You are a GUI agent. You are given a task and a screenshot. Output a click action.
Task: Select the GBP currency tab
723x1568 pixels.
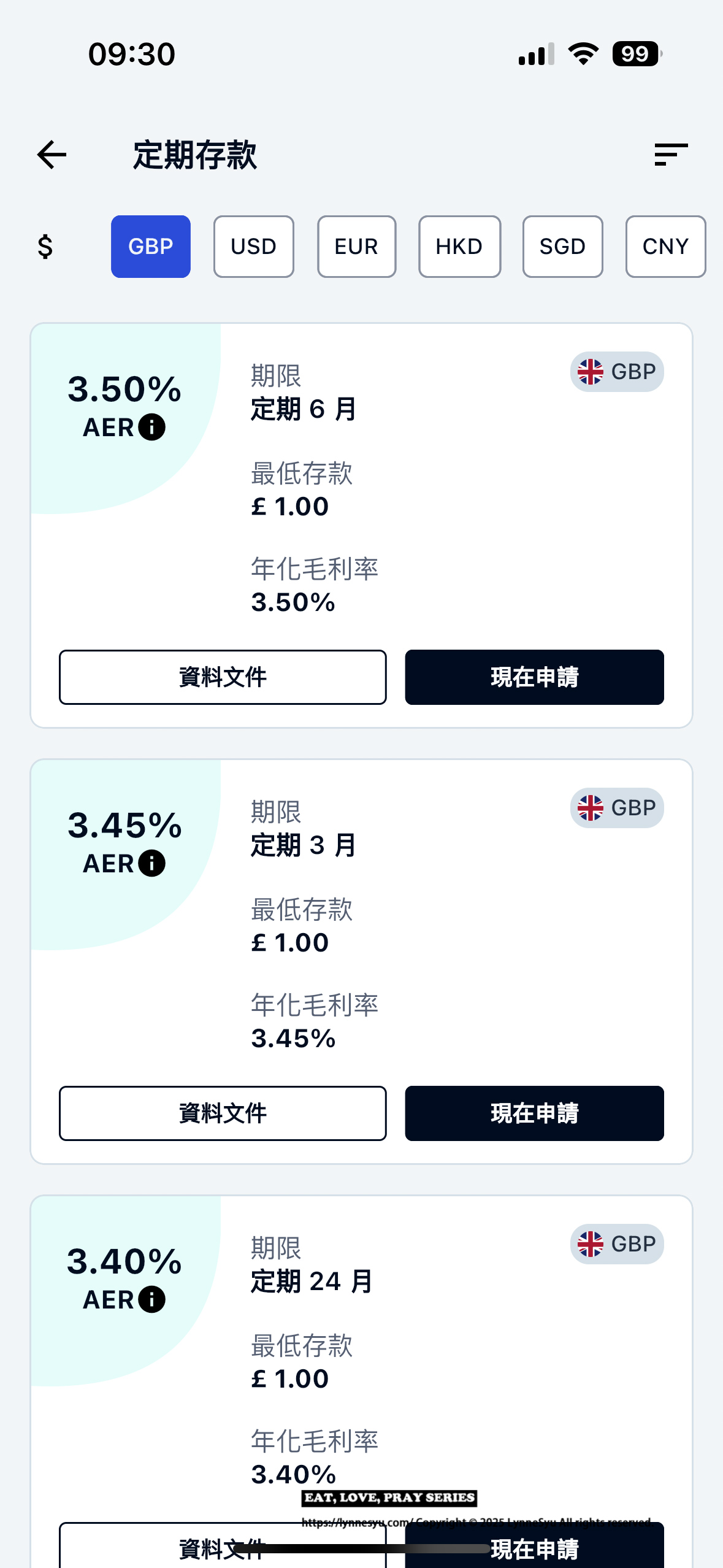click(x=151, y=247)
